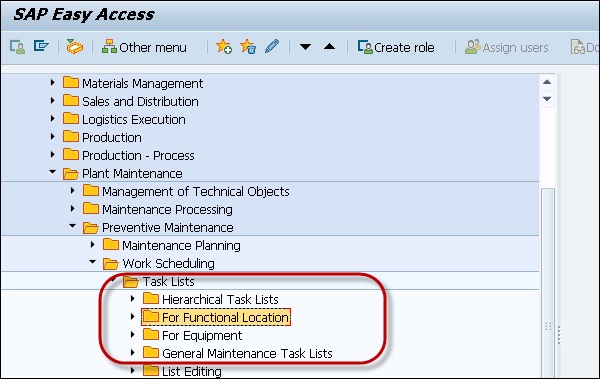Click the Sales and Distribution folder icon
Viewport: 600px width, 379px height.
click(x=71, y=100)
